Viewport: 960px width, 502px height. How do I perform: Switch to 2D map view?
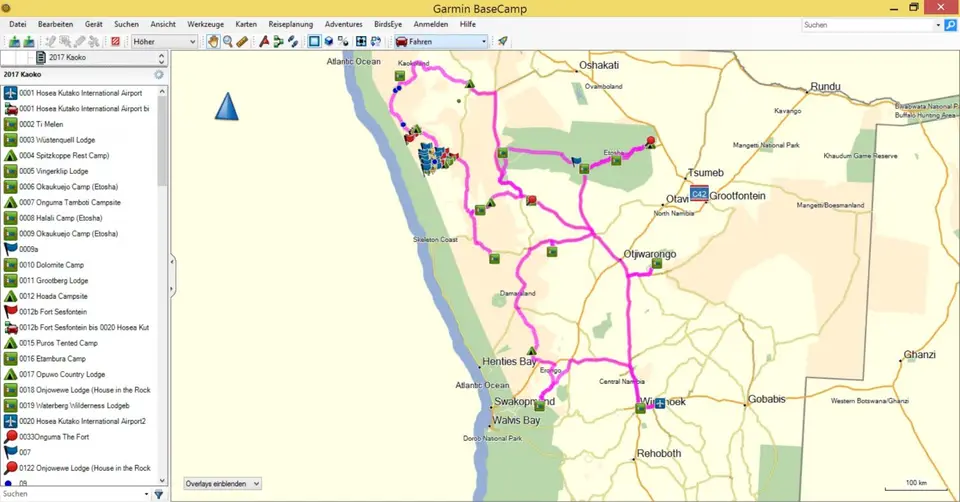pos(314,41)
